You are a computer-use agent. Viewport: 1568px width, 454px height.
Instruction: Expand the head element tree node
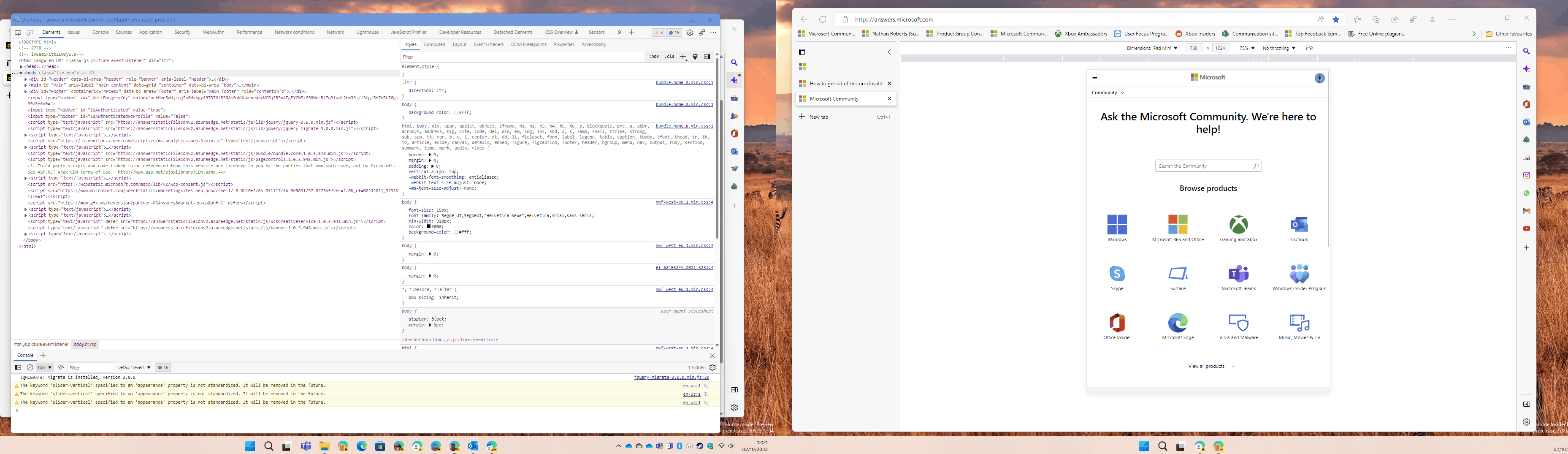point(21,66)
